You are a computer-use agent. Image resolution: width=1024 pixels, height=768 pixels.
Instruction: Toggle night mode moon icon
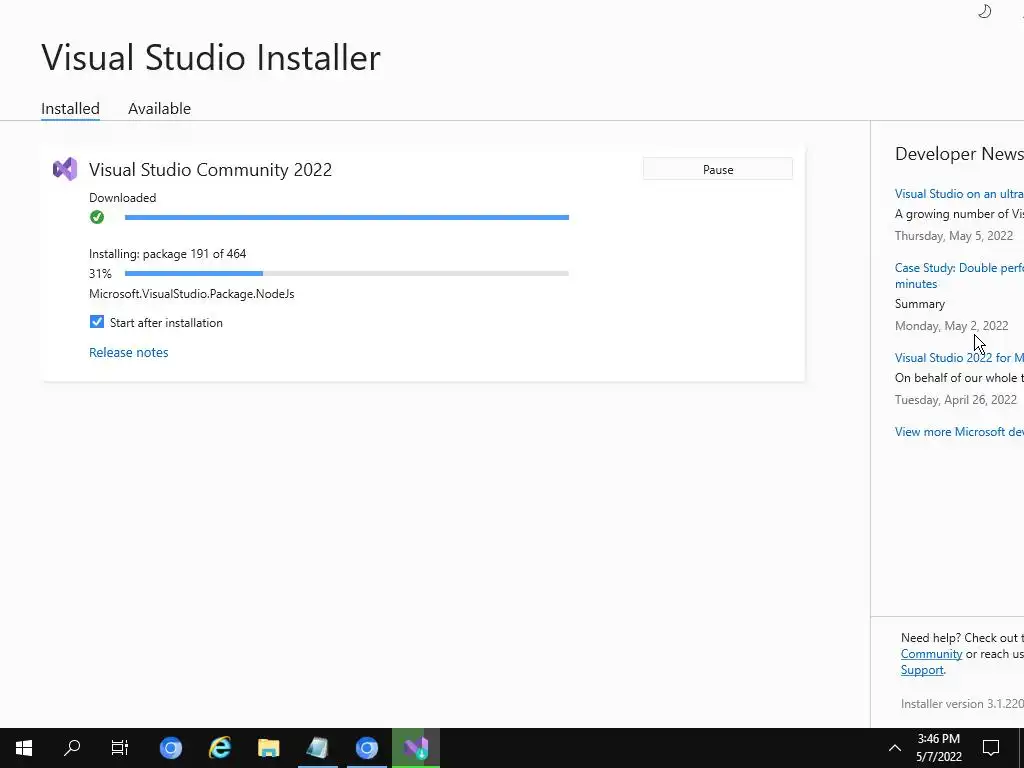984,10
